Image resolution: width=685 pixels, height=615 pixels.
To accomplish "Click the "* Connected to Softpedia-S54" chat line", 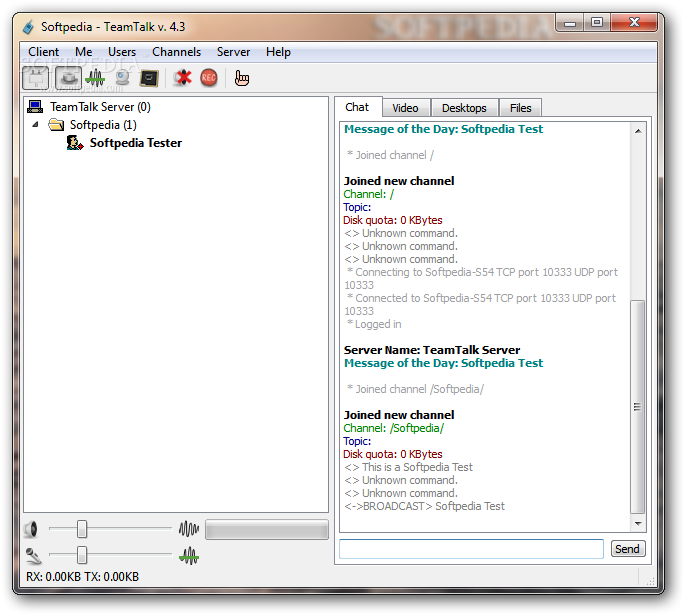I will [480, 305].
